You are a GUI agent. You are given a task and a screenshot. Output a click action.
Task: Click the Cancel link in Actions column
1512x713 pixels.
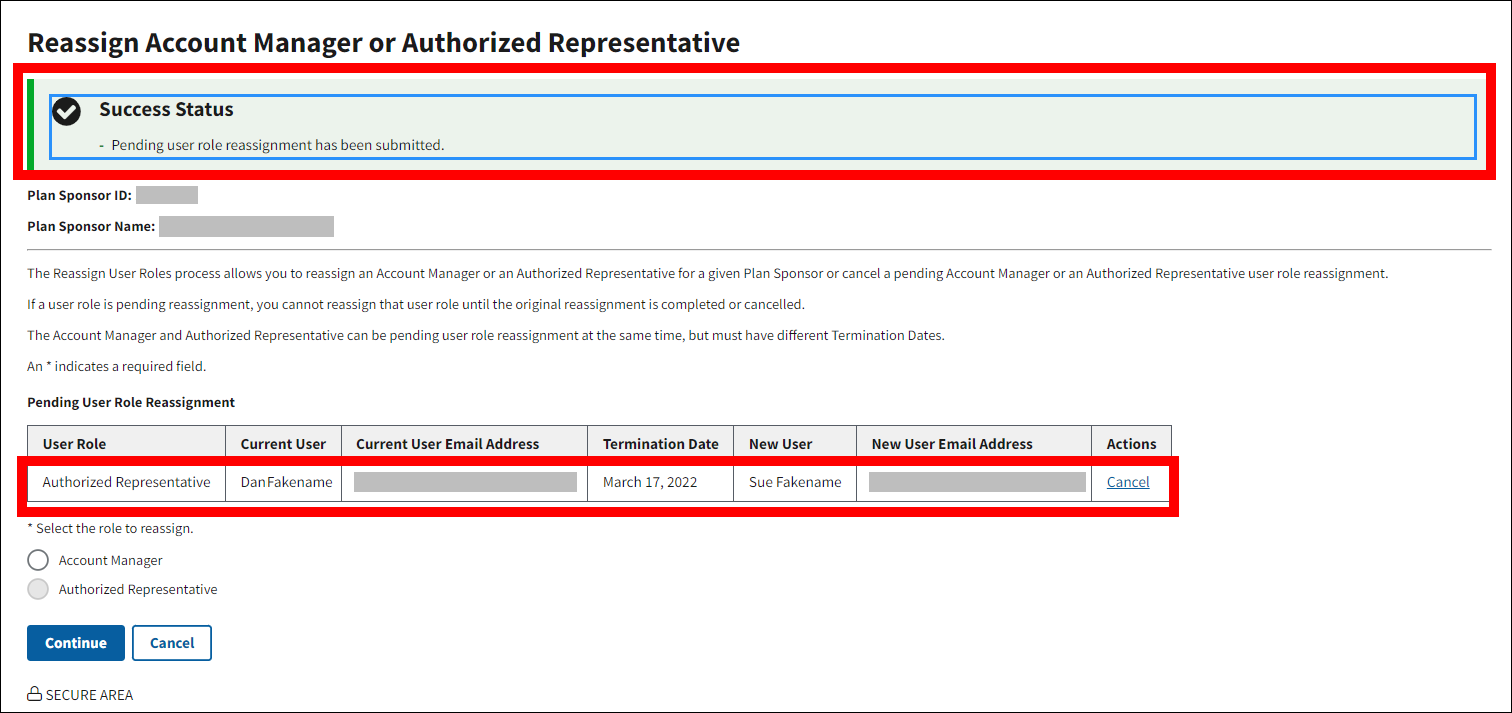point(1128,482)
